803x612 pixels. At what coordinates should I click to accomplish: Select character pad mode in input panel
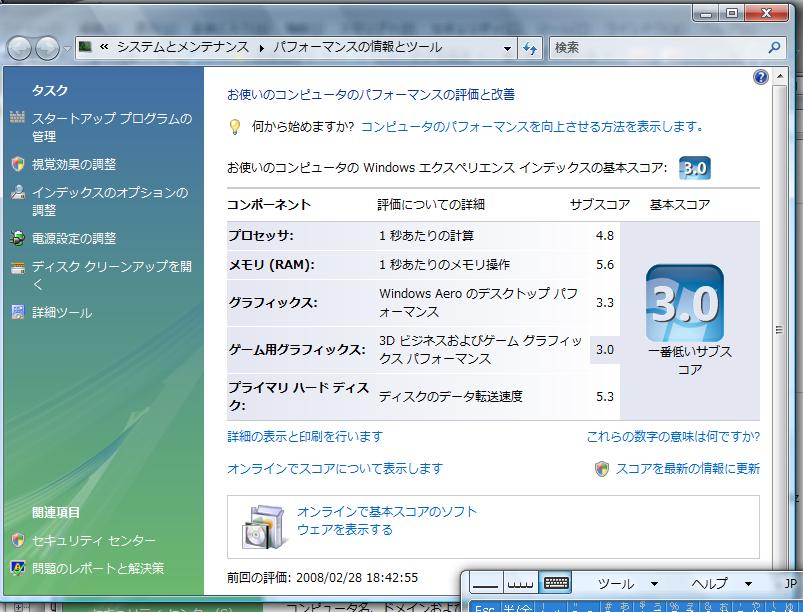click(520, 584)
